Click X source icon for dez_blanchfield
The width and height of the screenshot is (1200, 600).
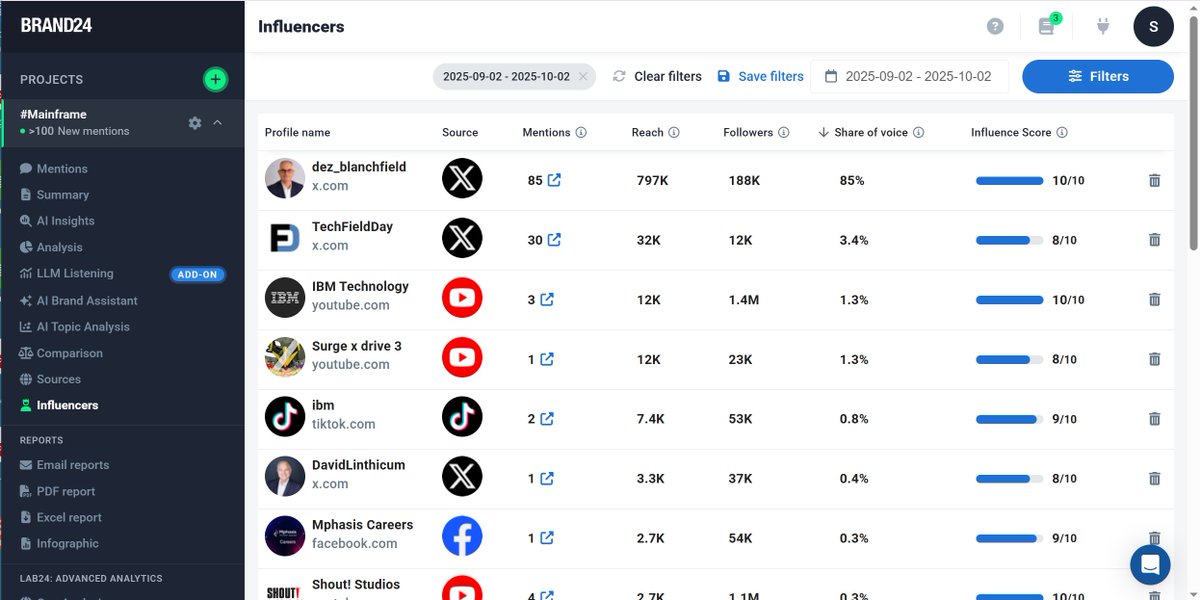(462, 178)
